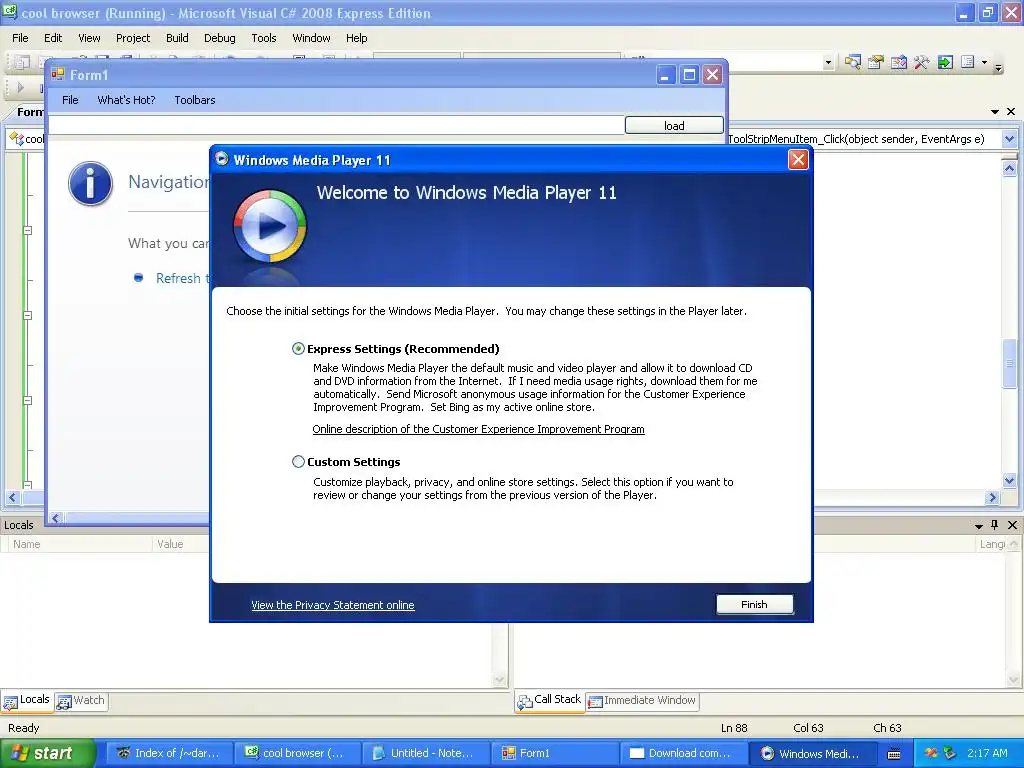Image resolution: width=1024 pixels, height=768 pixels.
Task: Click the code editor scroll down arrow
Action: pos(1009,481)
